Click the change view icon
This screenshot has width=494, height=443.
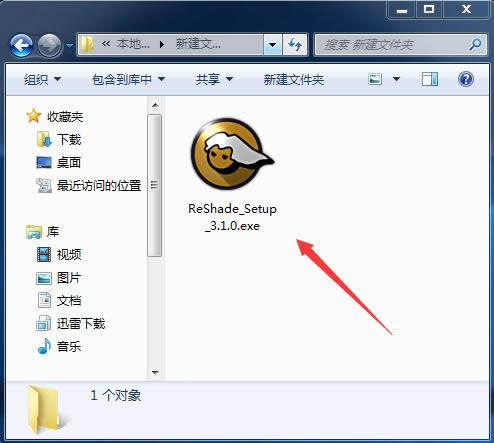click(375, 79)
